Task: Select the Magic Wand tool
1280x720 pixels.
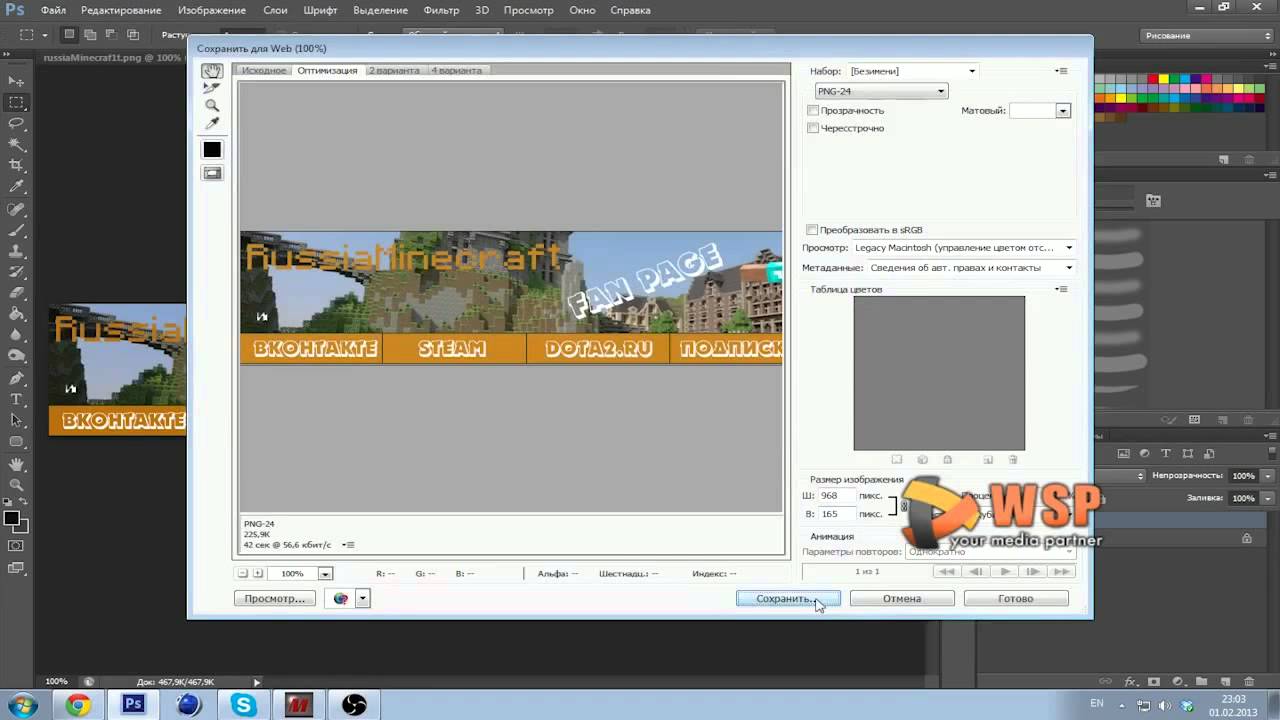Action: (16, 144)
